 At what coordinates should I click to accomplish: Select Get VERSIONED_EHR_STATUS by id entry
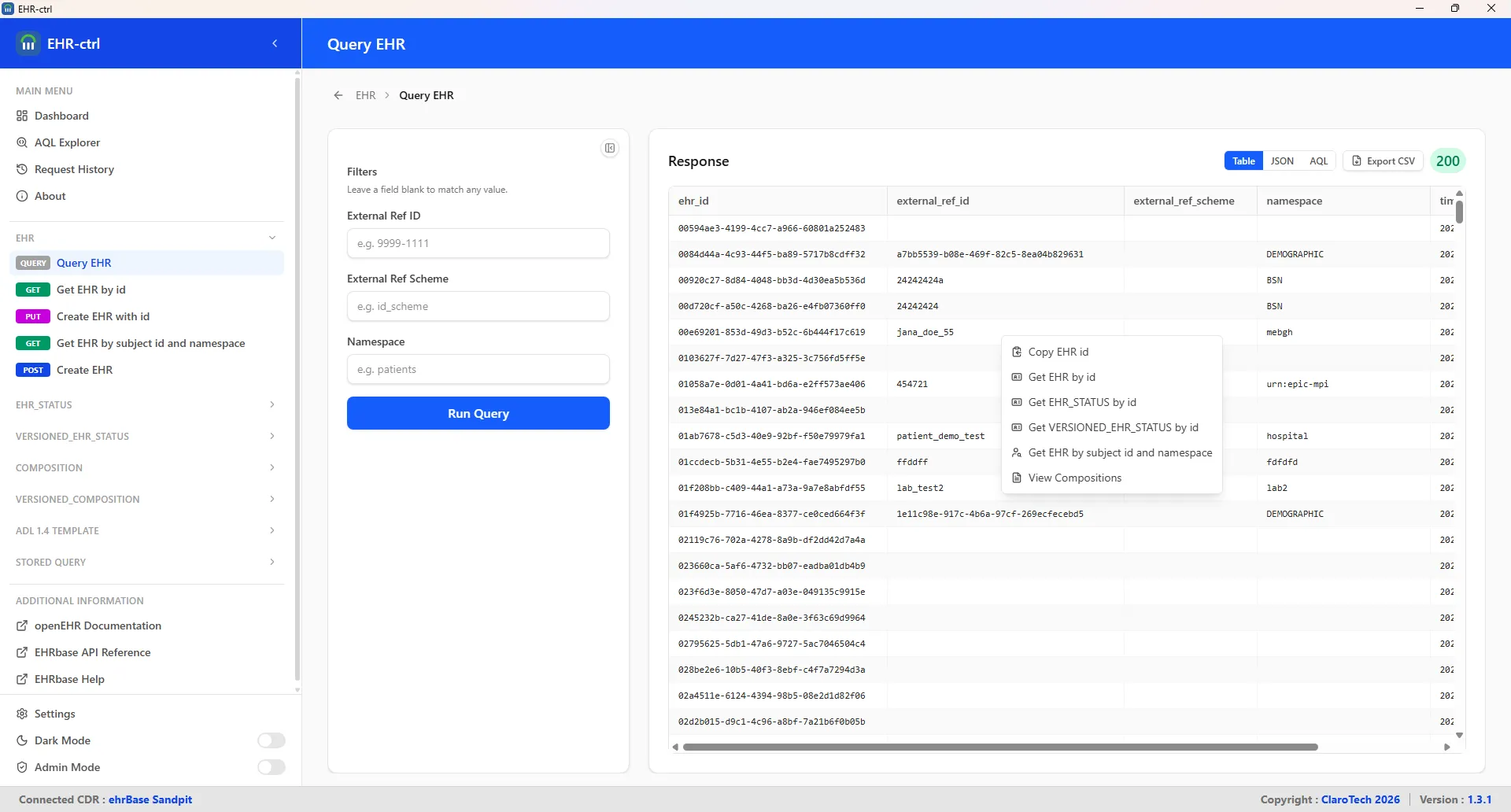tap(1111, 427)
